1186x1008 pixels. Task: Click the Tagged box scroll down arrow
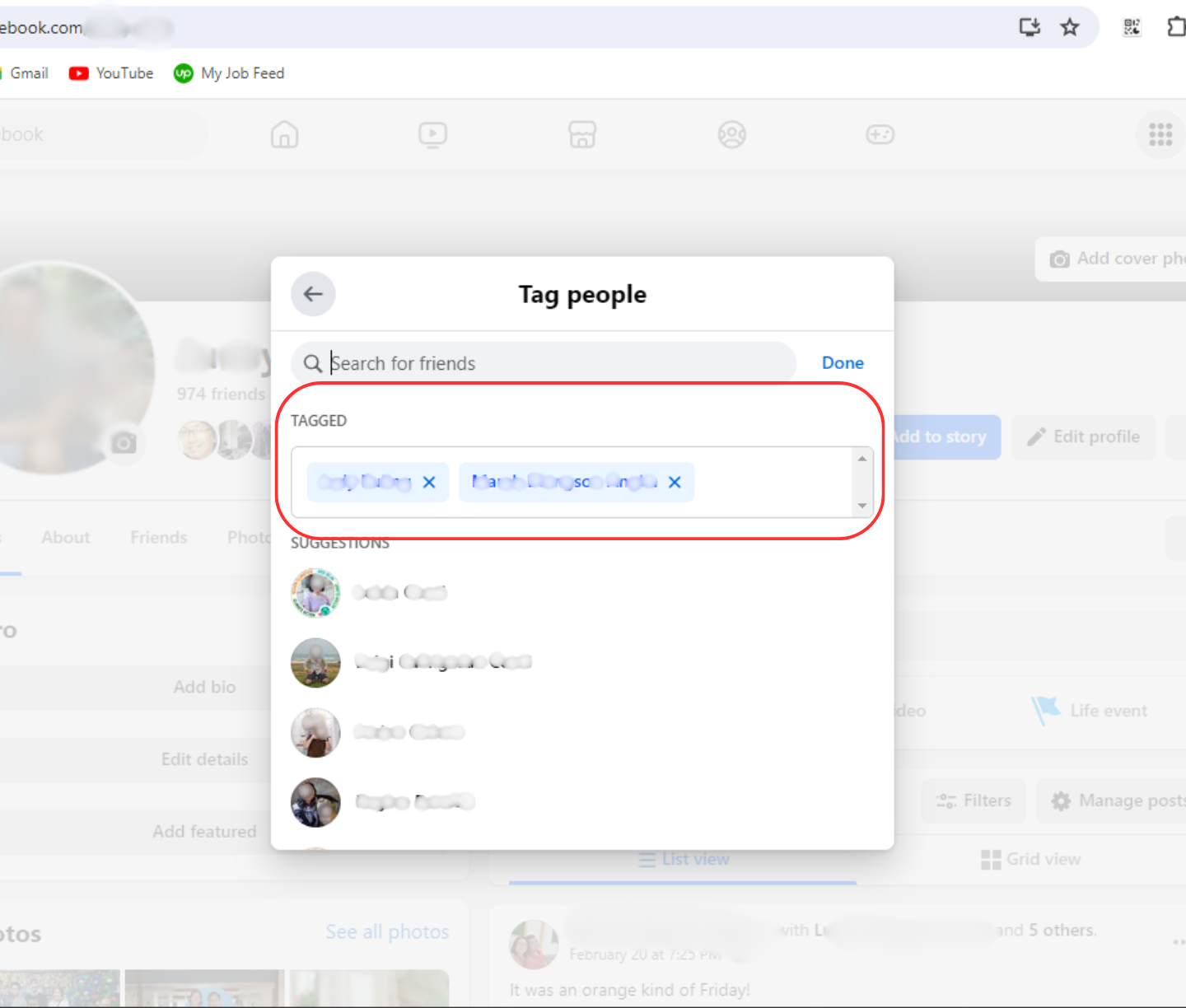862,506
